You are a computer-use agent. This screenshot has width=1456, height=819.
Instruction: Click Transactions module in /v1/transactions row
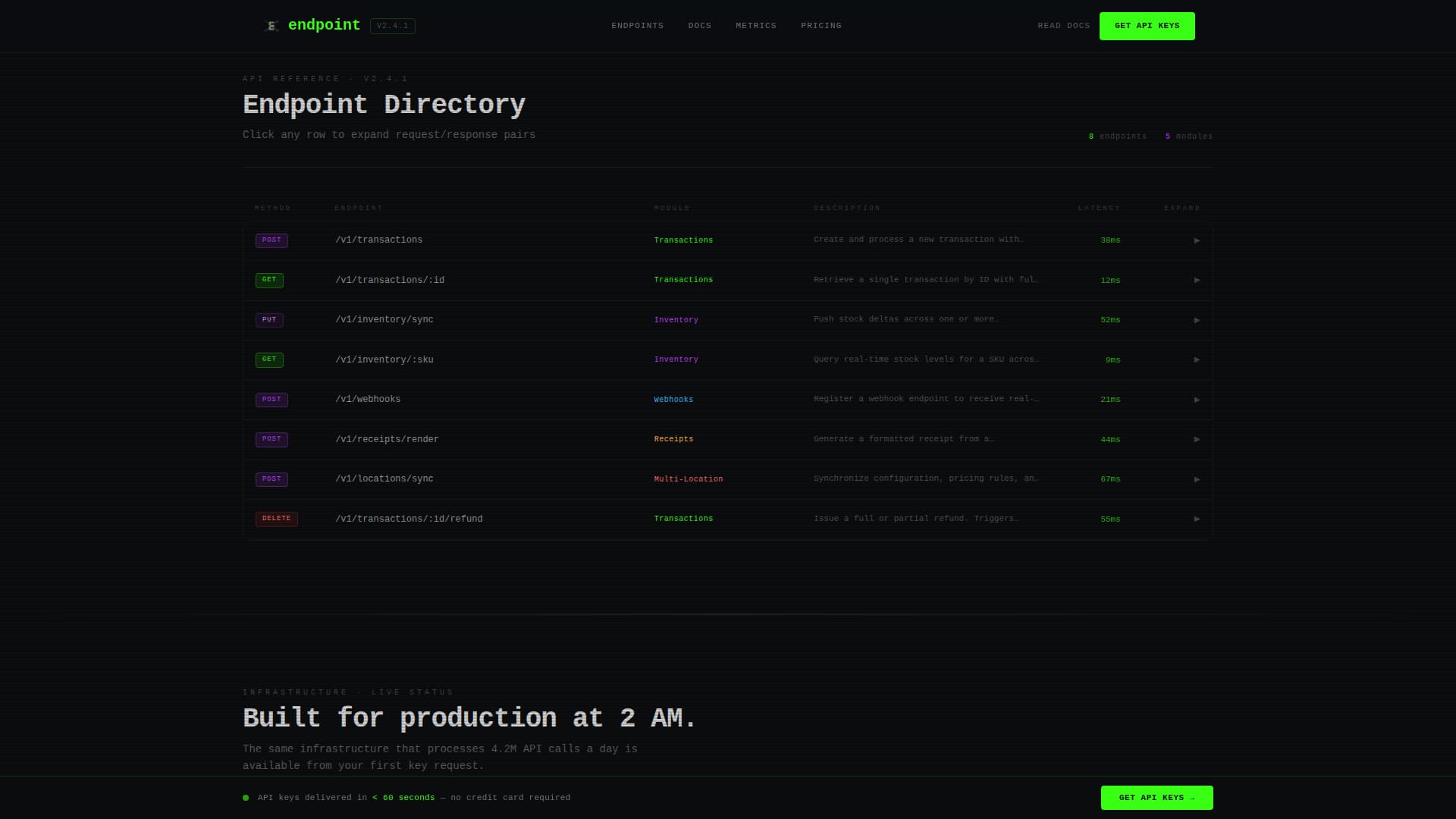683,240
